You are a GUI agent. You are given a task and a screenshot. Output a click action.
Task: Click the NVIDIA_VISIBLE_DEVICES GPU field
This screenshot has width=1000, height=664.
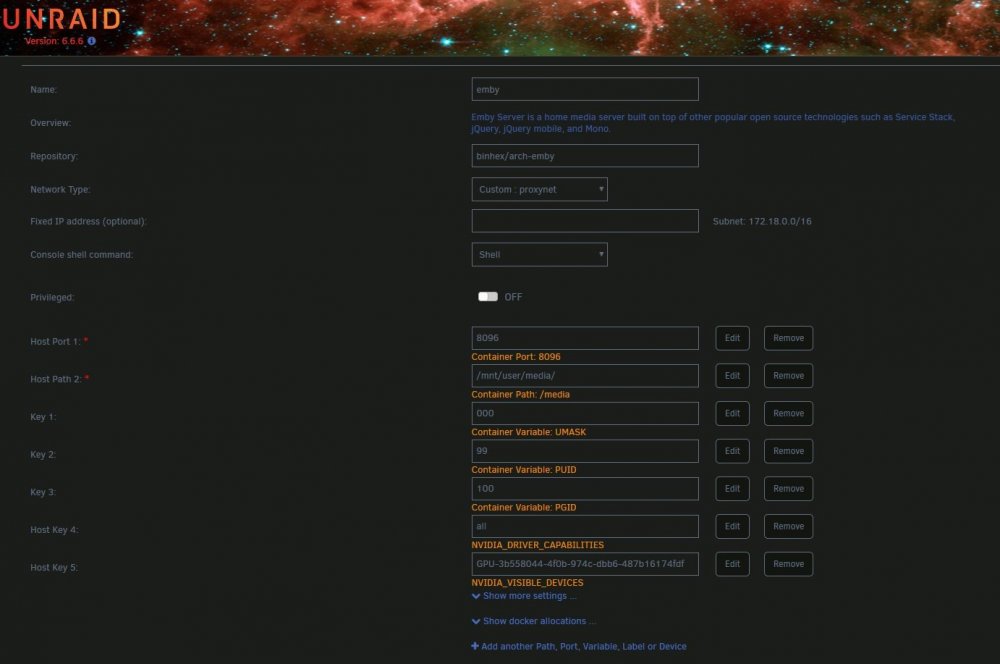pos(585,564)
